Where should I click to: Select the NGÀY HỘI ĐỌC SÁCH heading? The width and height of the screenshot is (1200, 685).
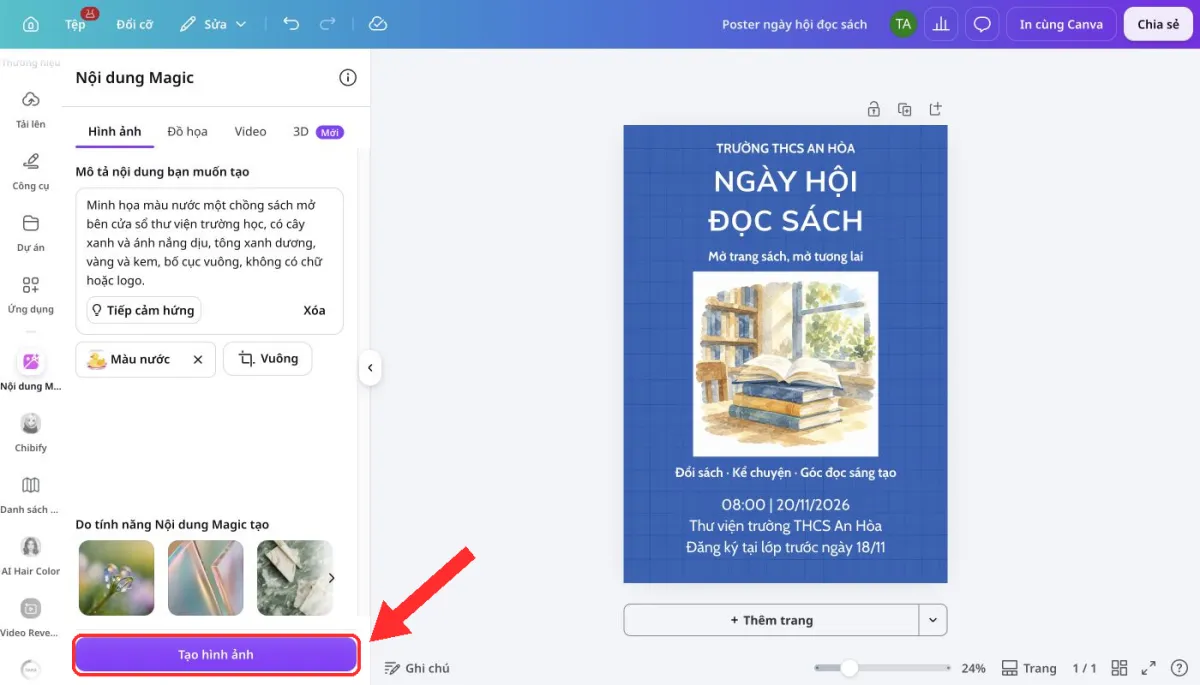pyautogui.click(x=785, y=201)
